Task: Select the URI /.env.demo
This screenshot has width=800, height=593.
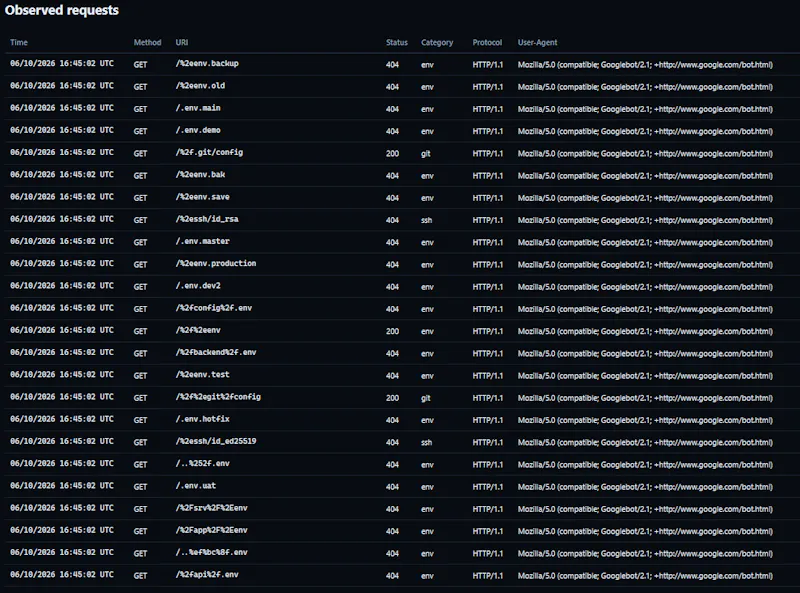Action: (198, 130)
